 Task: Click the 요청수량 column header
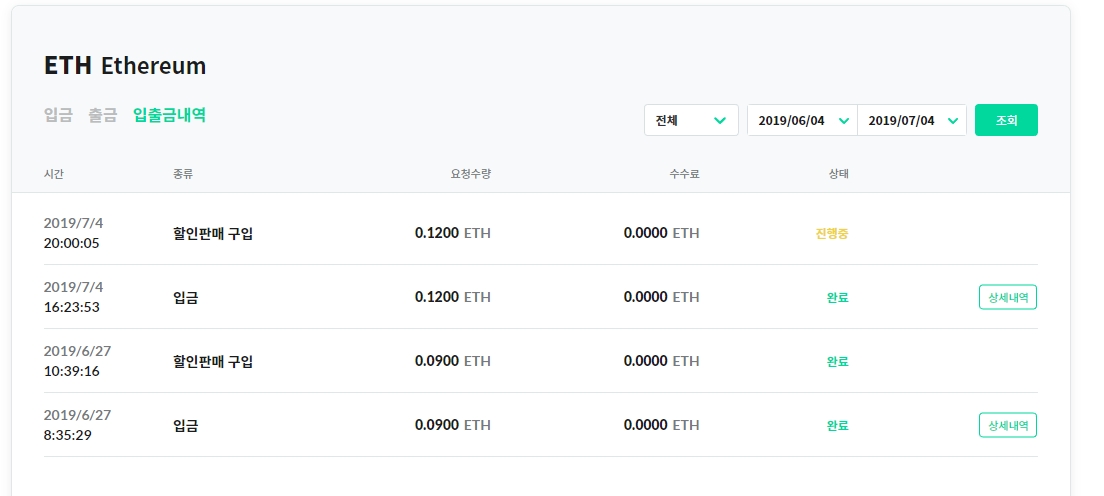470,174
